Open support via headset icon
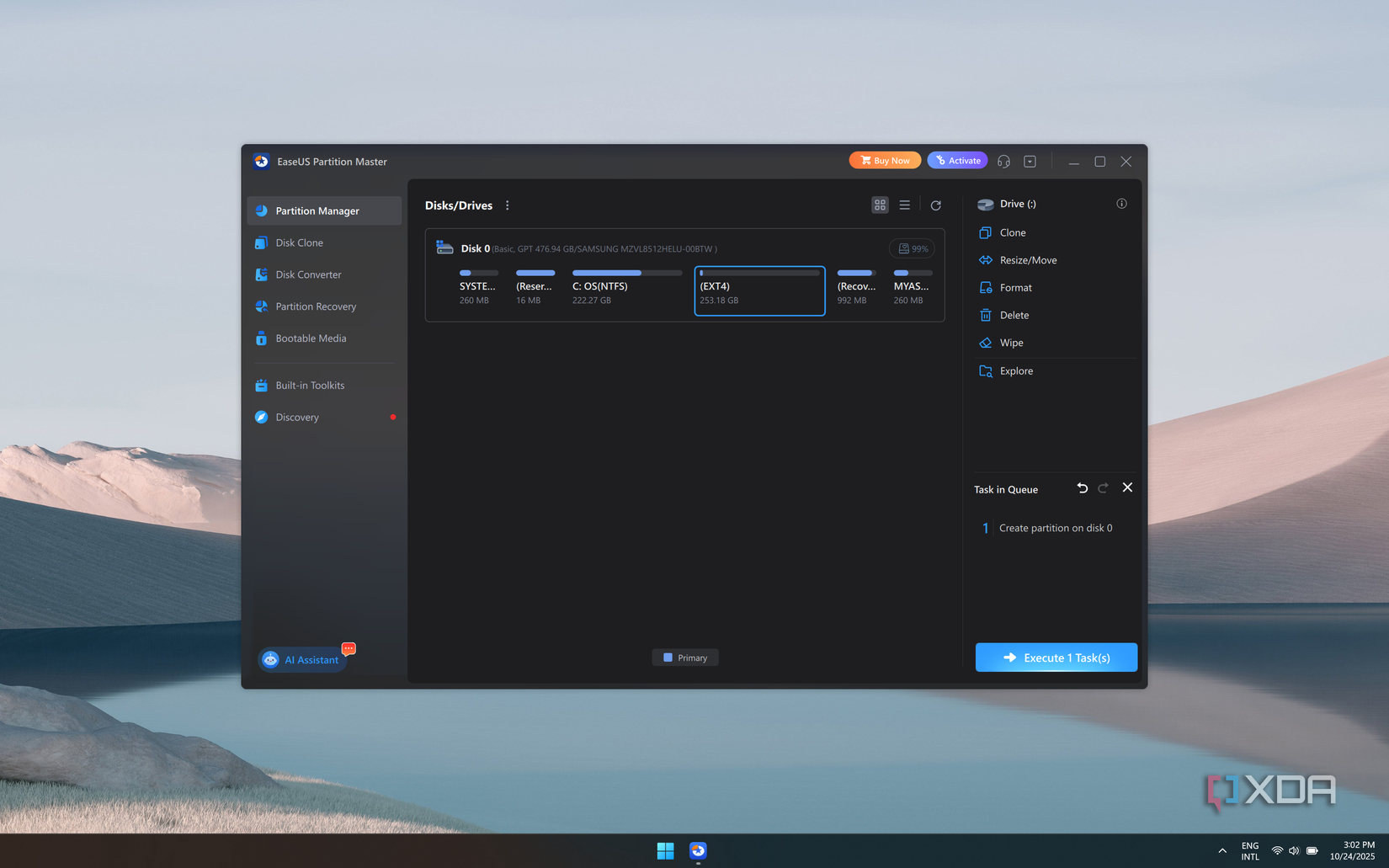 tap(1003, 162)
